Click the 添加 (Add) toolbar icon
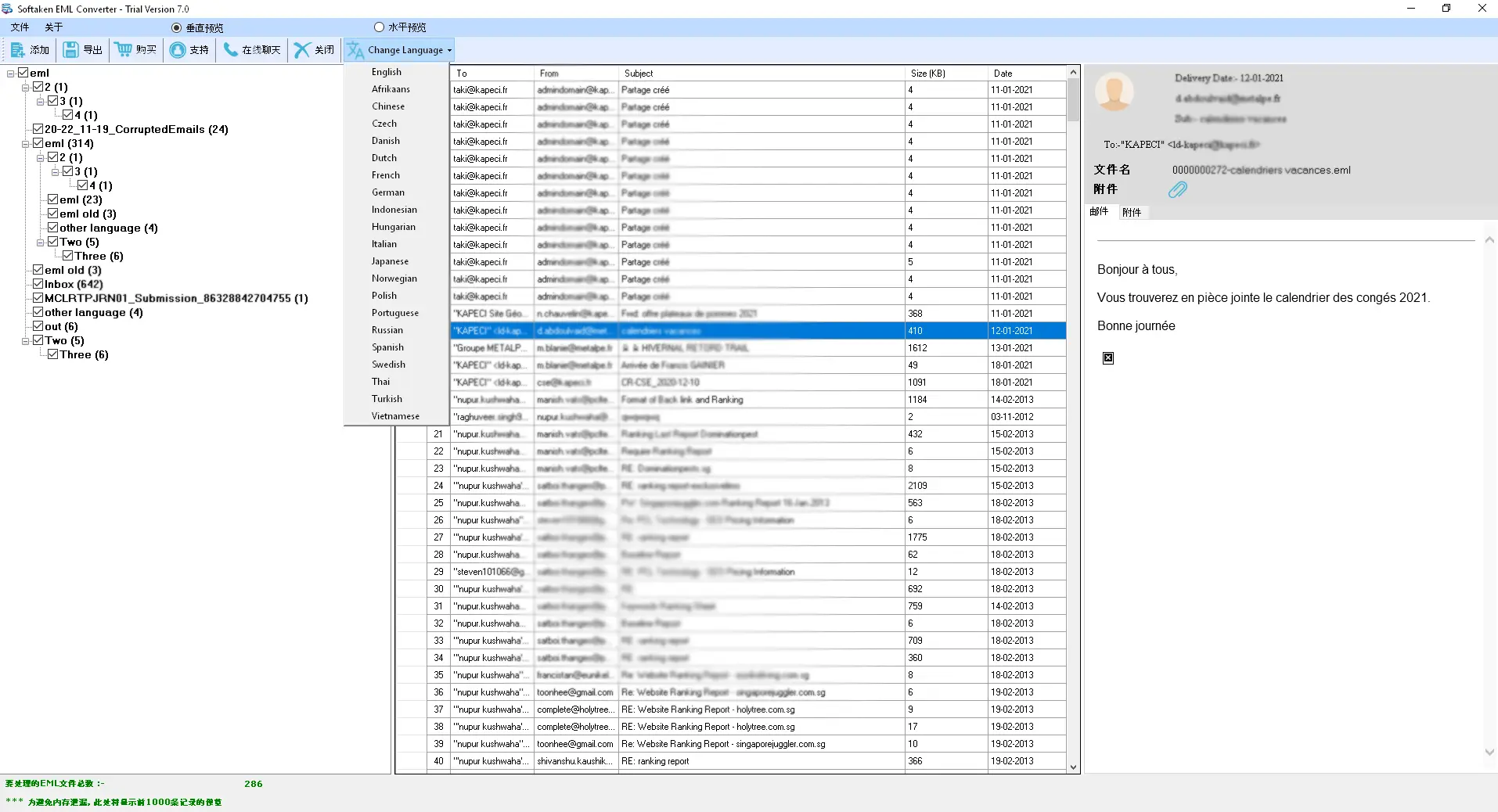 (30, 49)
